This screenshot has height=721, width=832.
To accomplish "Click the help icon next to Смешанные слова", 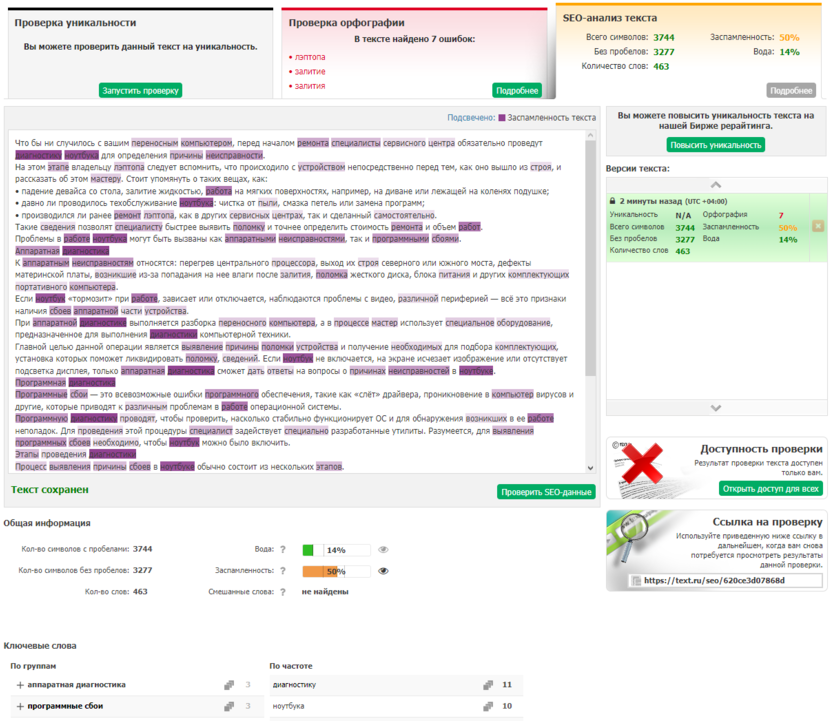I will [283, 592].
